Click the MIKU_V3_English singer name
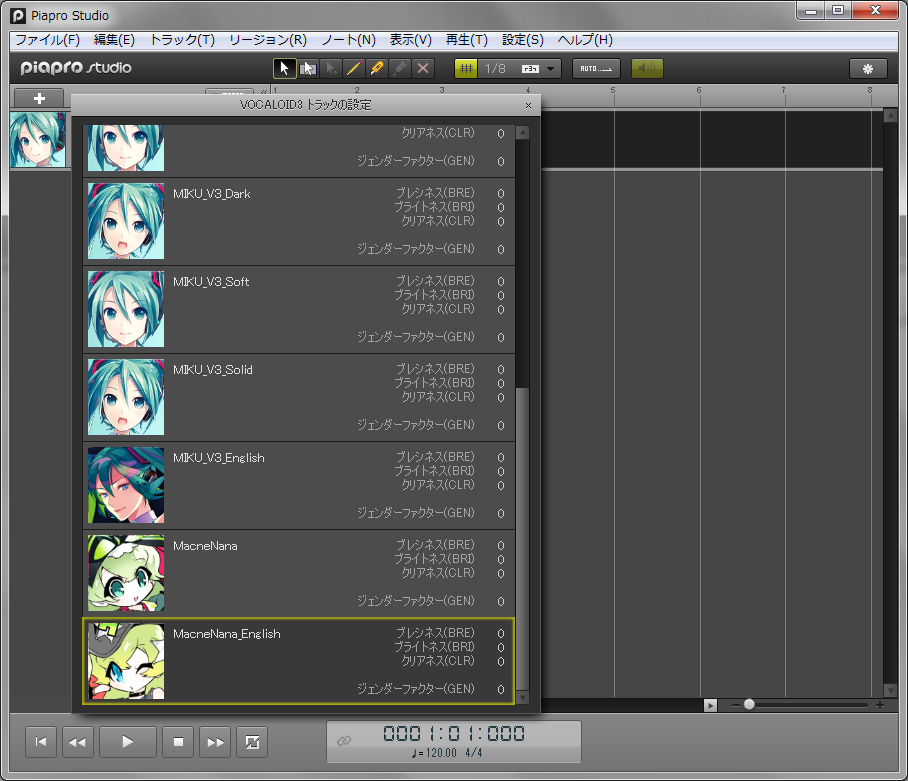The image size is (908, 781). tap(218, 458)
